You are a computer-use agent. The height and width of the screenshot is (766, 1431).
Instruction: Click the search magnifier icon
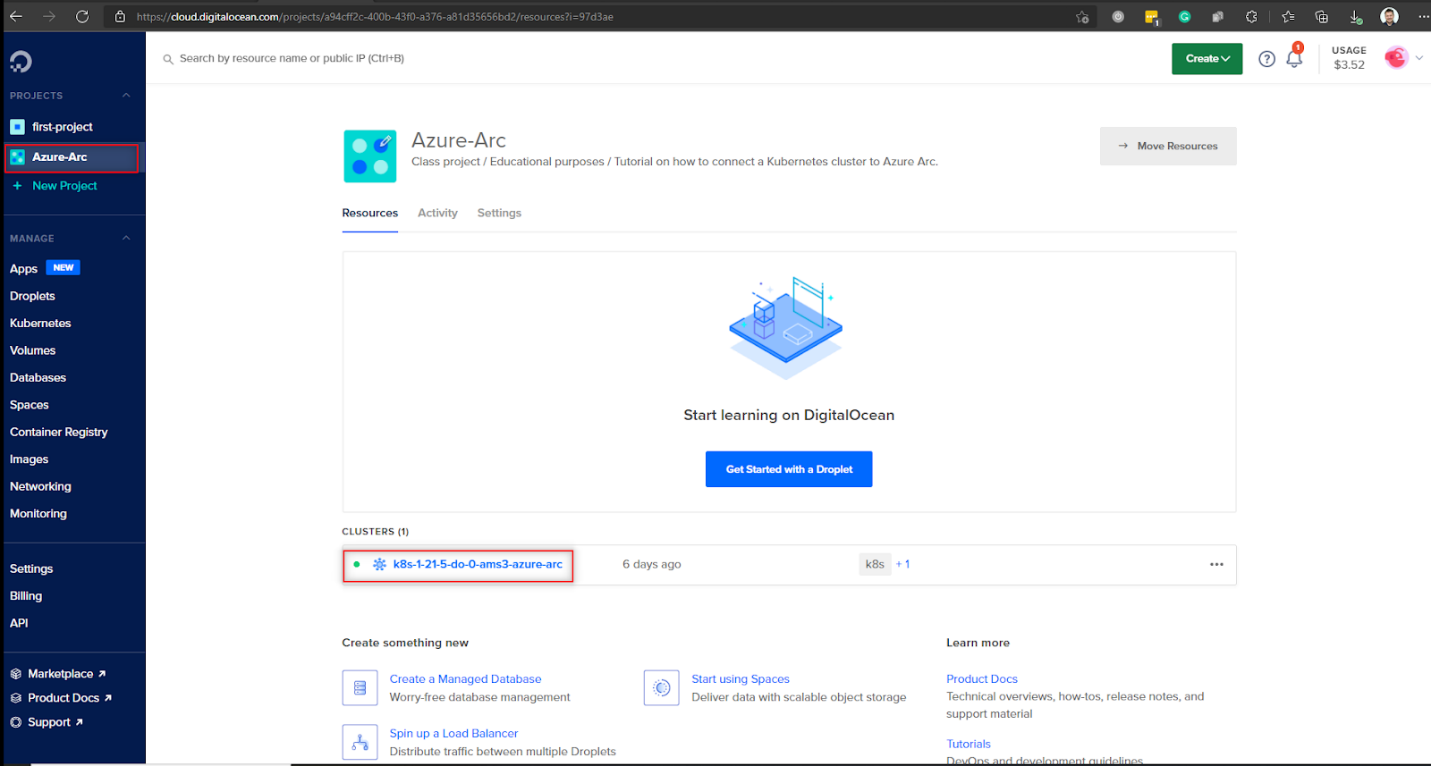pos(168,59)
